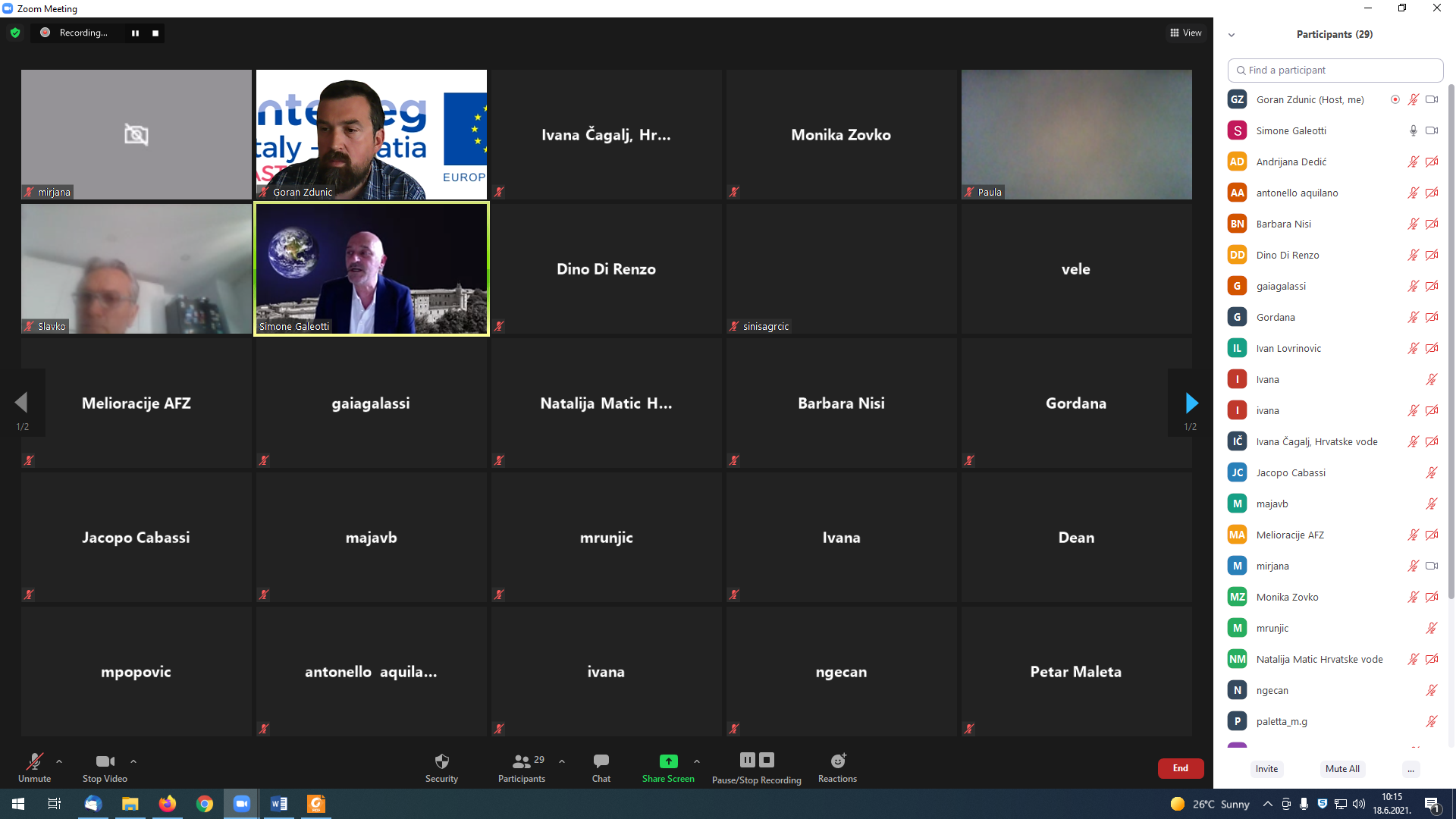Toggle the Participants panel
The height and width of the screenshot is (819, 1456).
point(522,761)
